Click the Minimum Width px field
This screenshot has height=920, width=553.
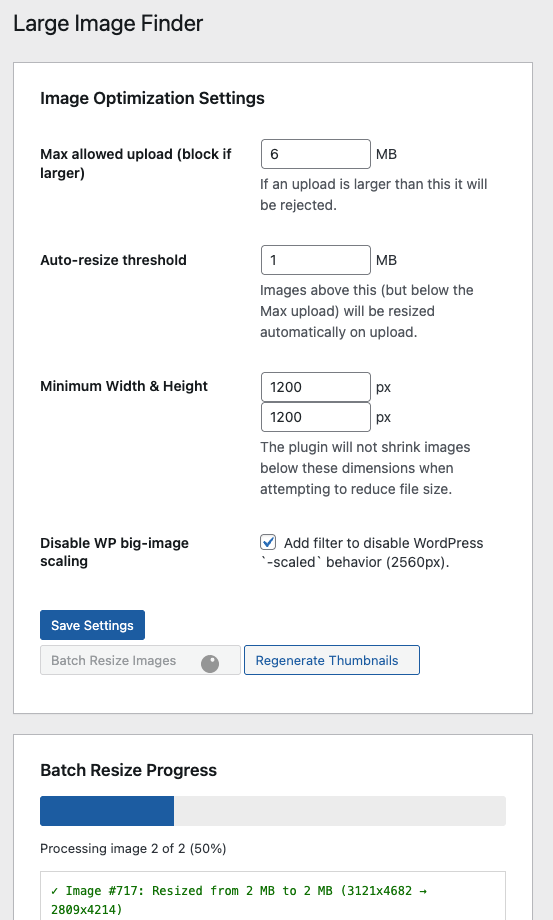click(x=315, y=387)
